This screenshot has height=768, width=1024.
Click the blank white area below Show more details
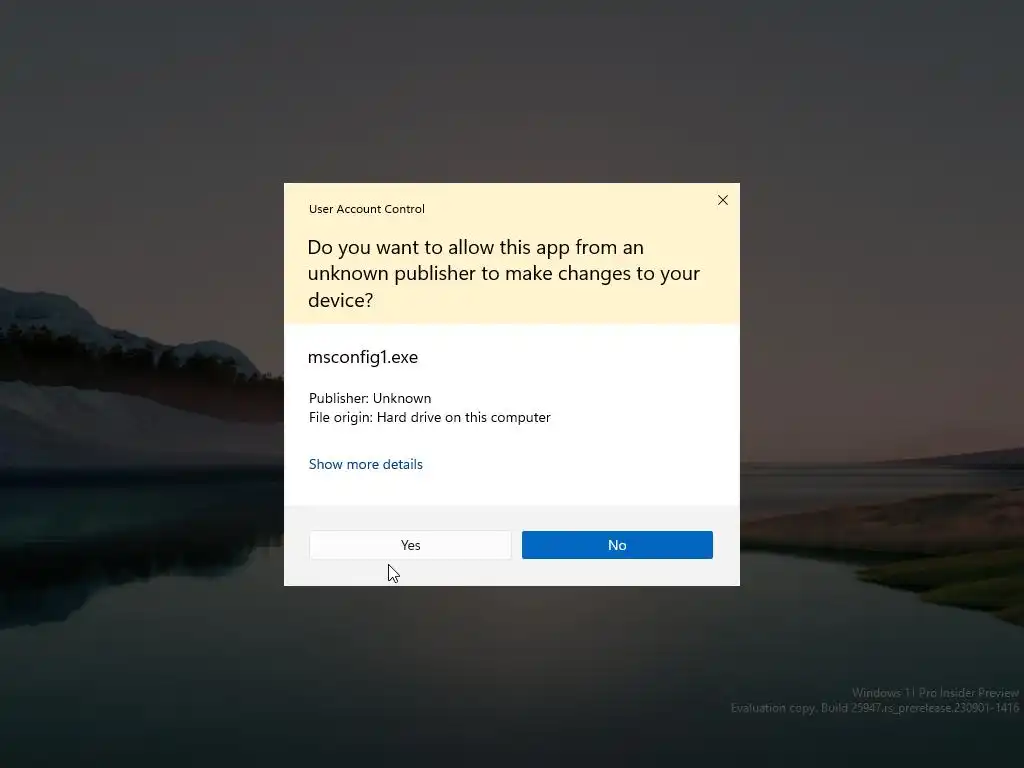click(512, 490)
